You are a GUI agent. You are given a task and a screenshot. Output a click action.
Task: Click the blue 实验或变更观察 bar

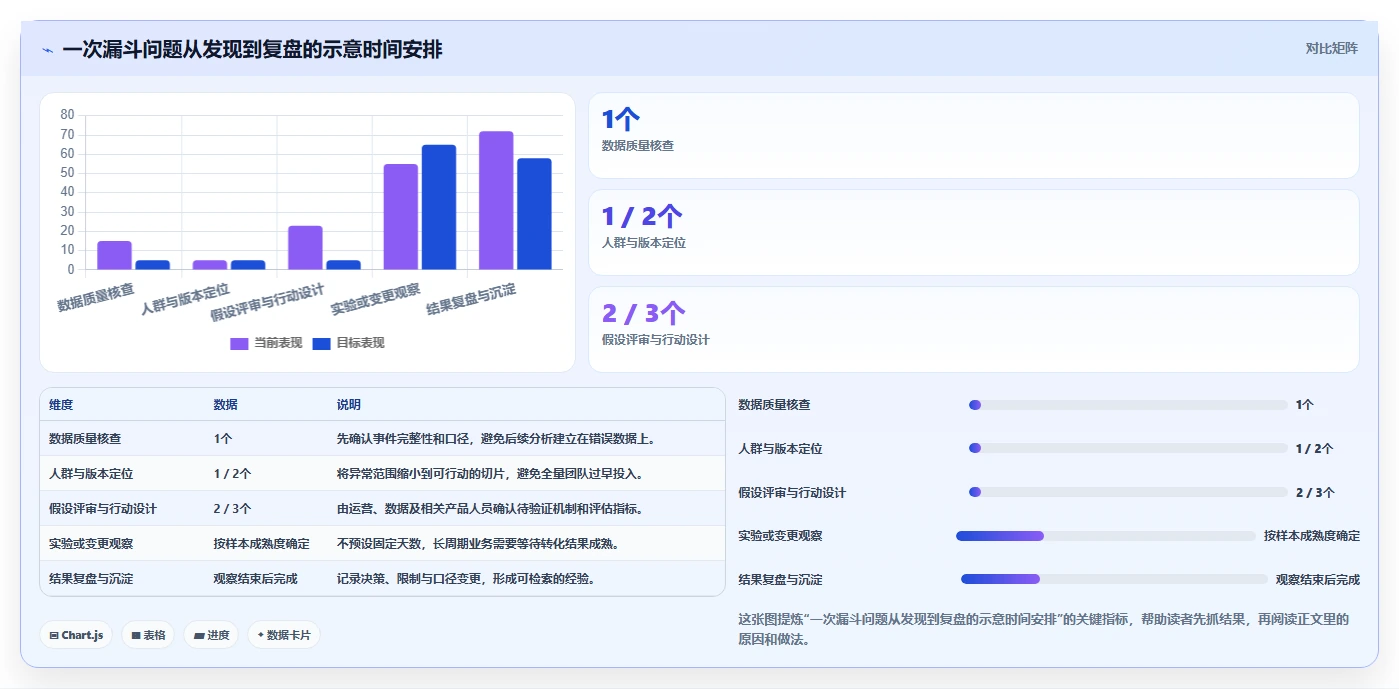tap(438, 207)
